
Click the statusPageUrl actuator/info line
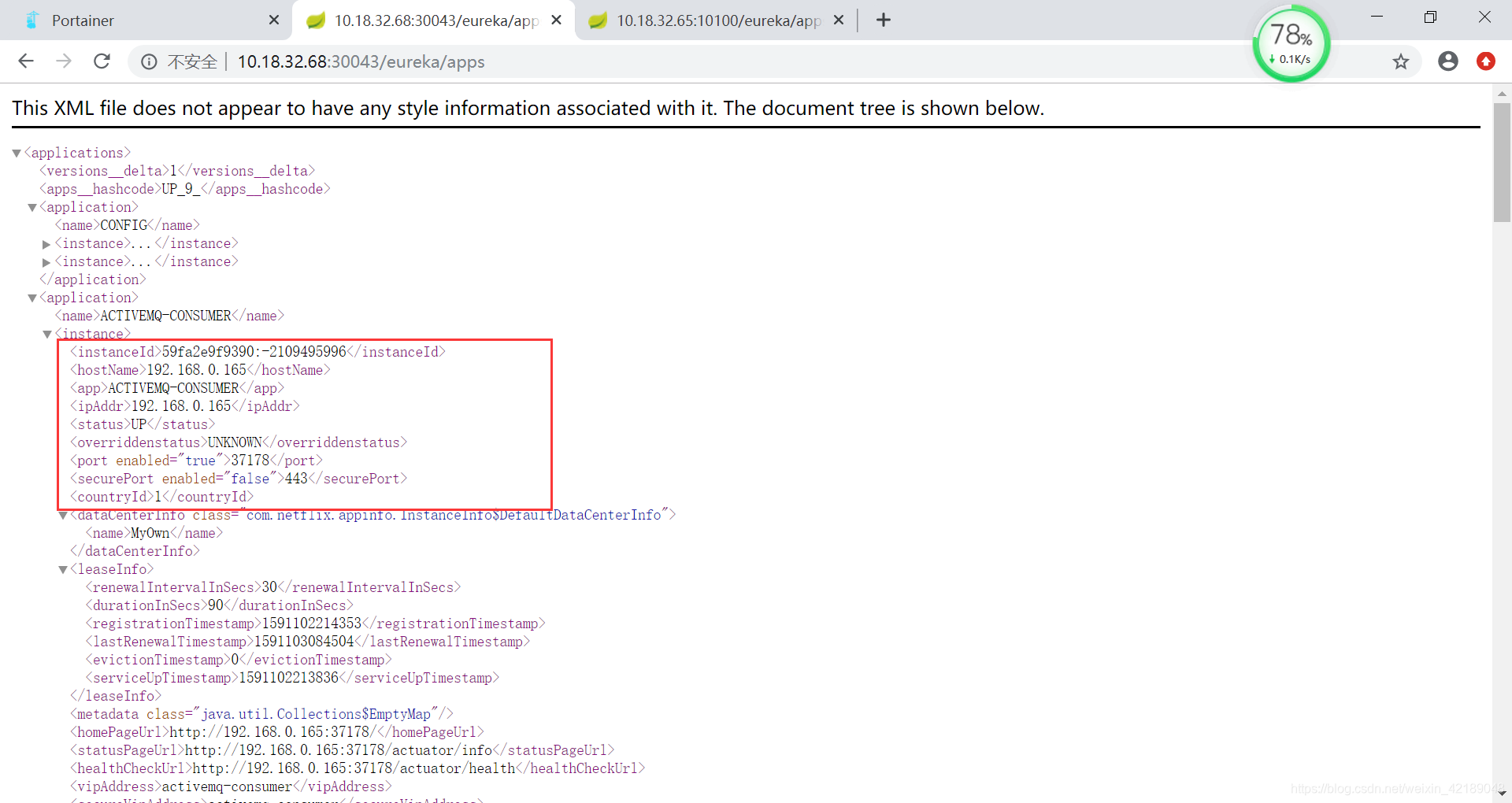tap(343, 750)
